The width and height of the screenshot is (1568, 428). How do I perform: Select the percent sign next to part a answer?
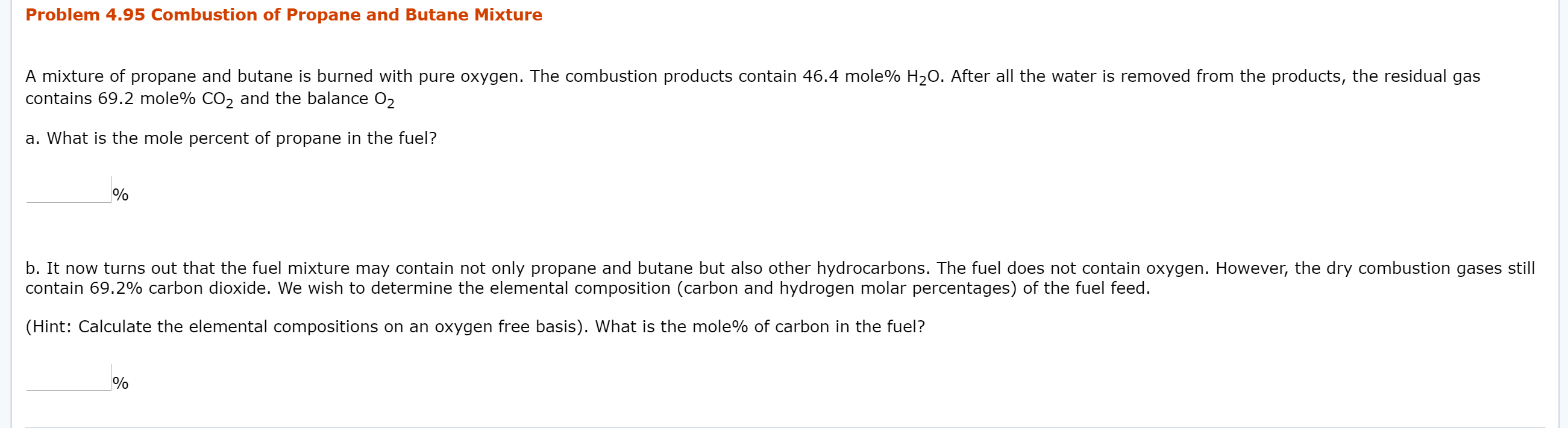coord(122,194)
